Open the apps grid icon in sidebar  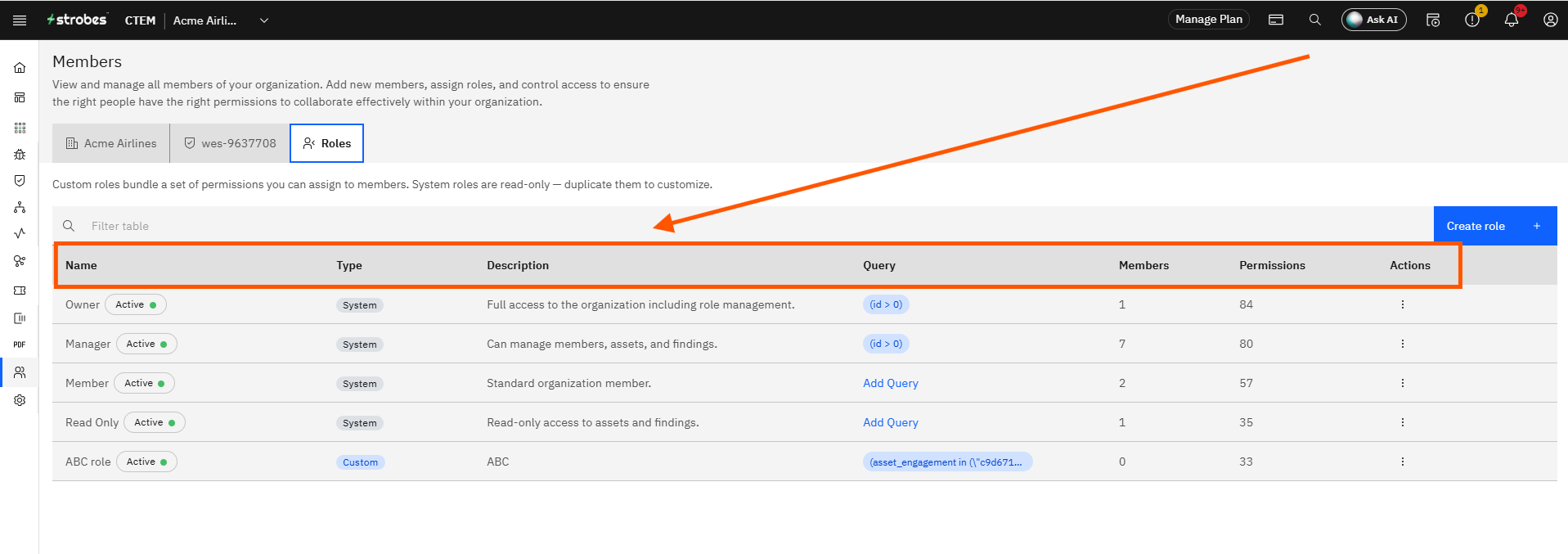click(x=20, y=128)
